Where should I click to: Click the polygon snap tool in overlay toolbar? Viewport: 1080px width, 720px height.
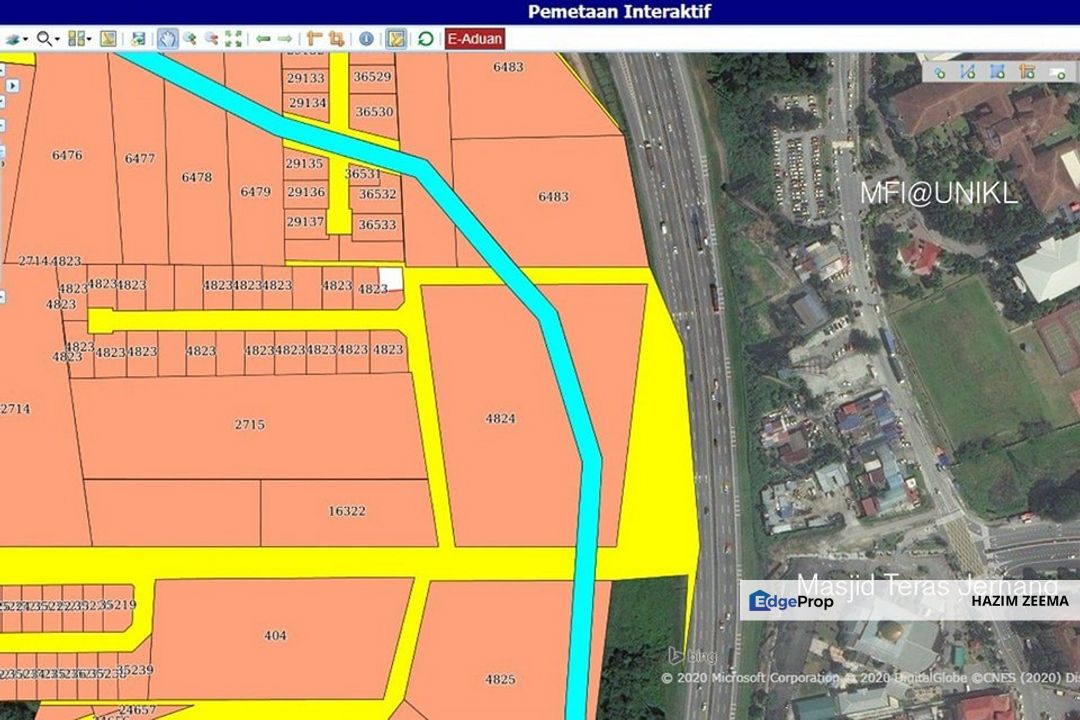pos(997,72)
